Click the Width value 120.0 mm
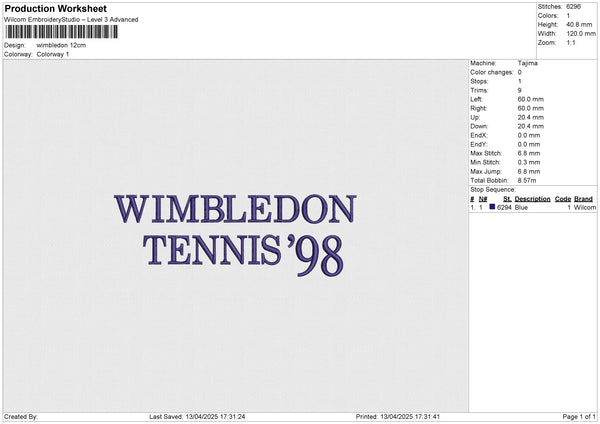The image size is (600, 424). pos(581,34)
